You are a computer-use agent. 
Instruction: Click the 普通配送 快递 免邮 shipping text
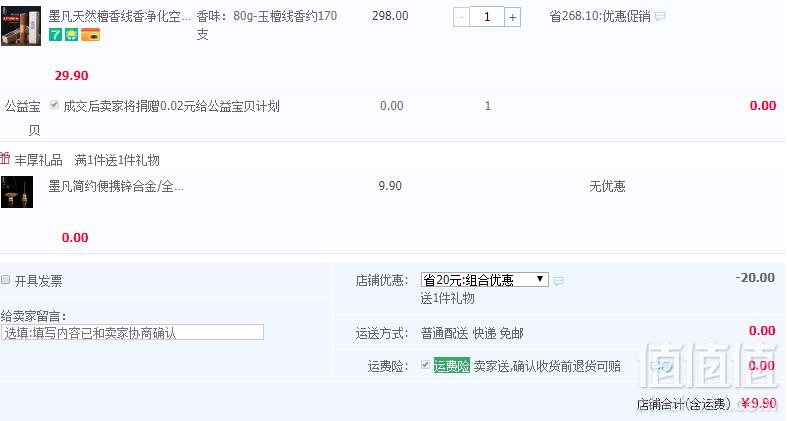[x=472, y=333]
